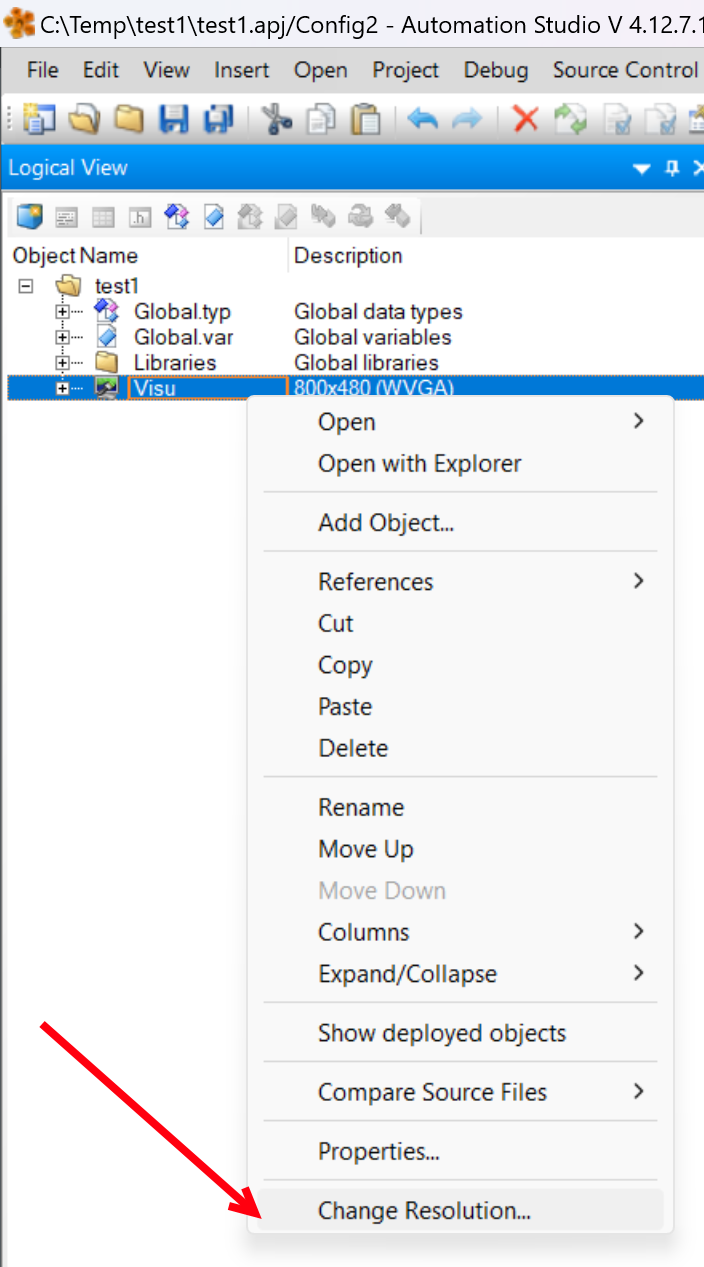Select Change Resolution... from context menu

coord(424,1211)
